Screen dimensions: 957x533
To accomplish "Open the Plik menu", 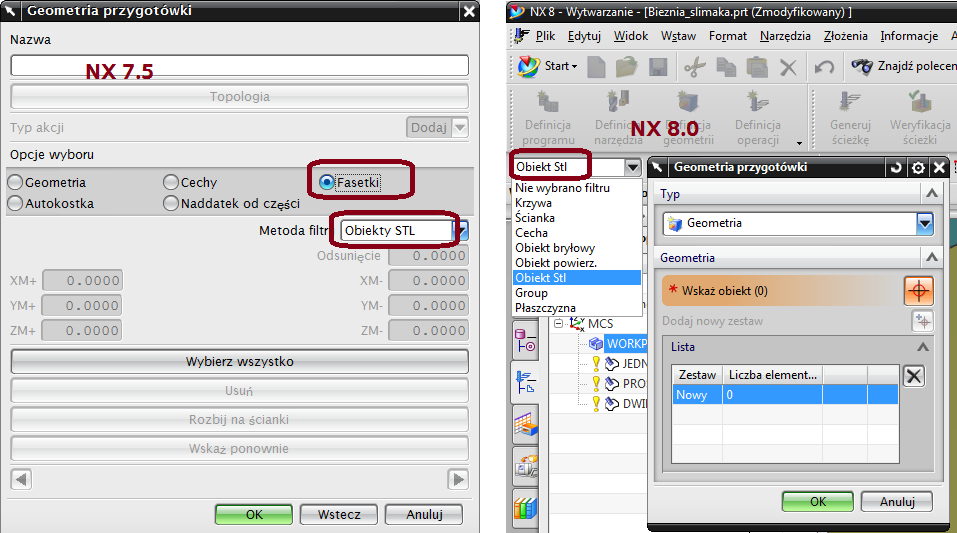I will click(x=545, y=36).
